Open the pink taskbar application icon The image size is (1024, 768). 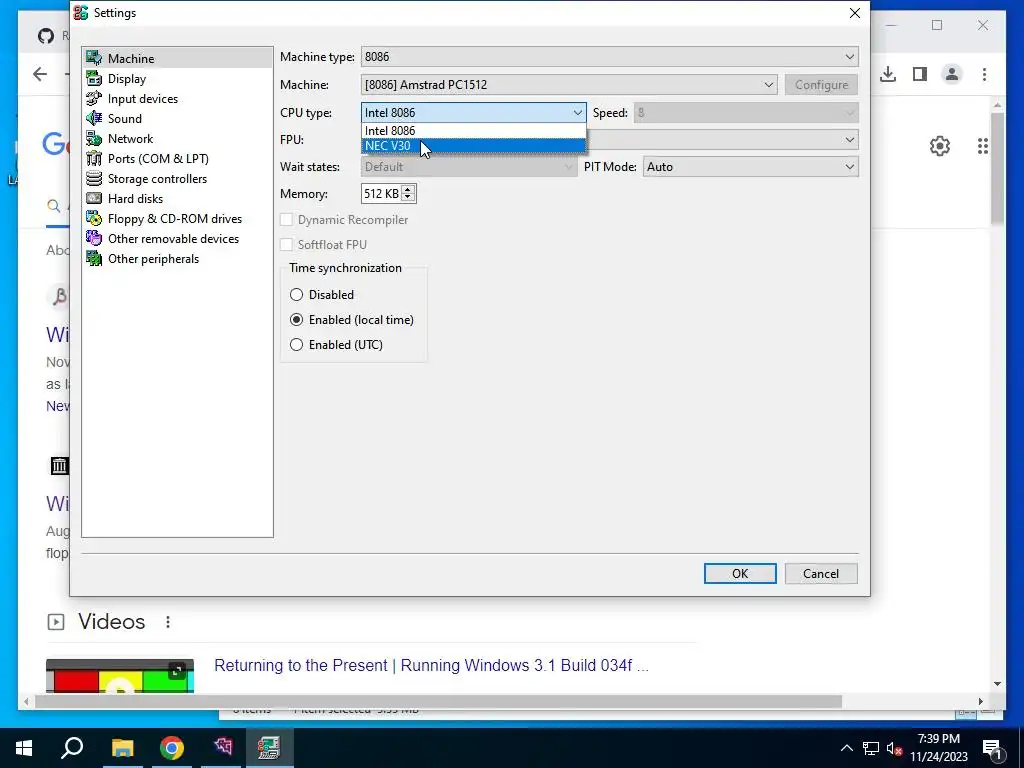pos(222,748)
